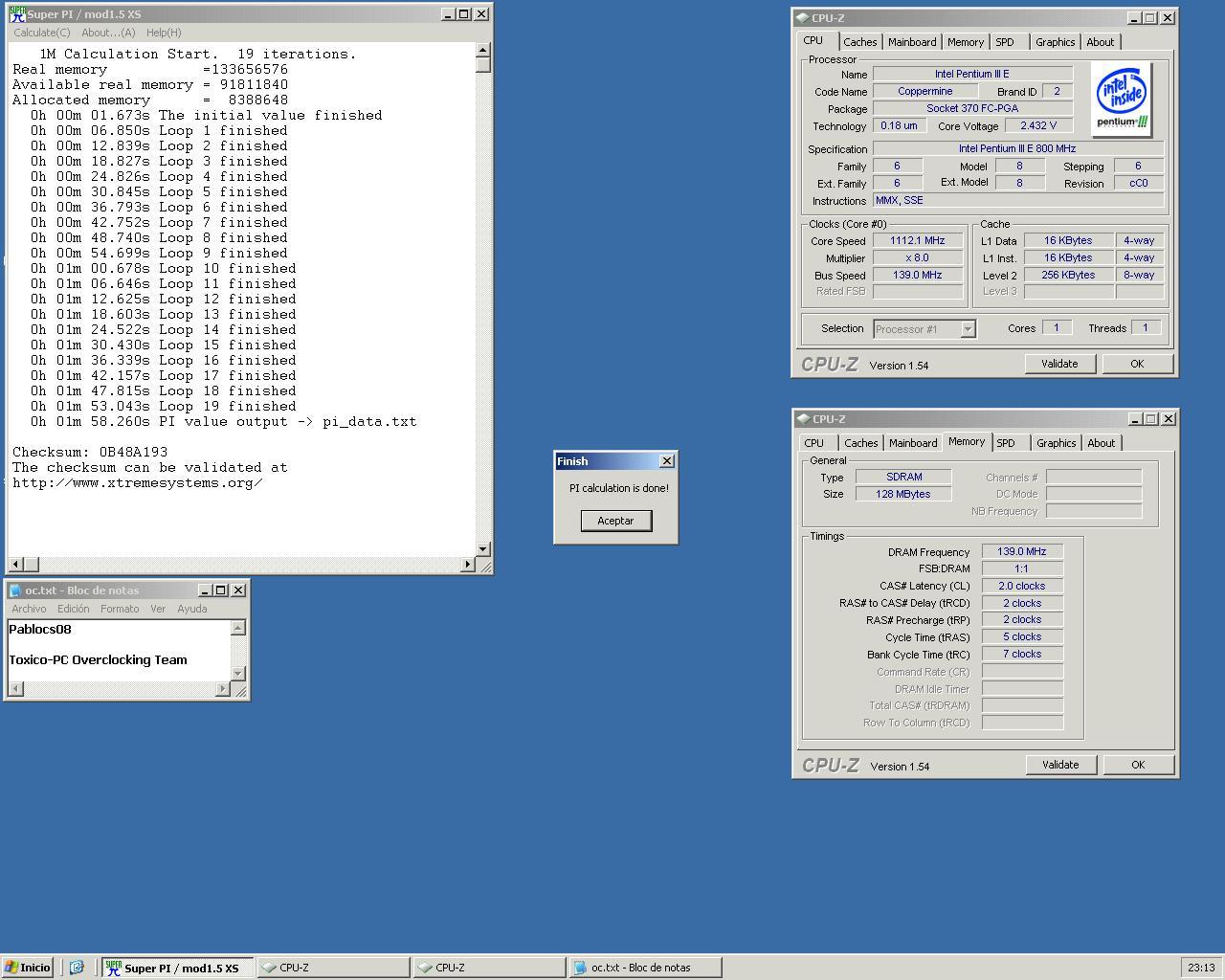
Task: Click the Core Voltage 2.432 V field
Action: click(x=1038, y=125)
